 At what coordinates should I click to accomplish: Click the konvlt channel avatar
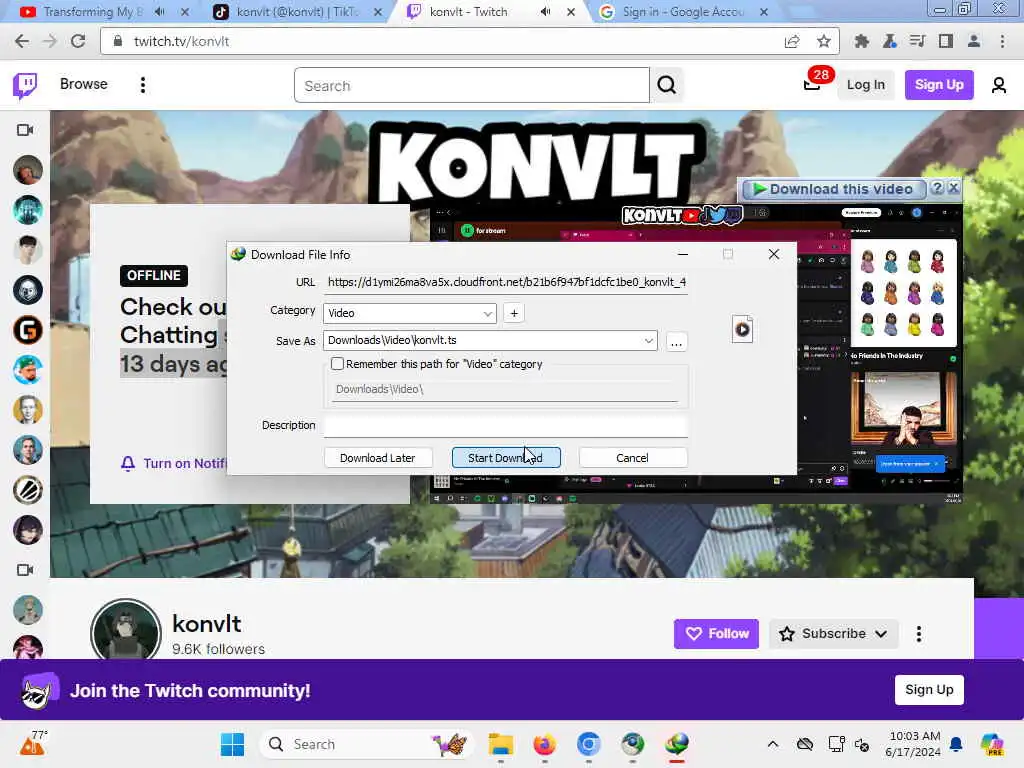(x=126, y=631)
